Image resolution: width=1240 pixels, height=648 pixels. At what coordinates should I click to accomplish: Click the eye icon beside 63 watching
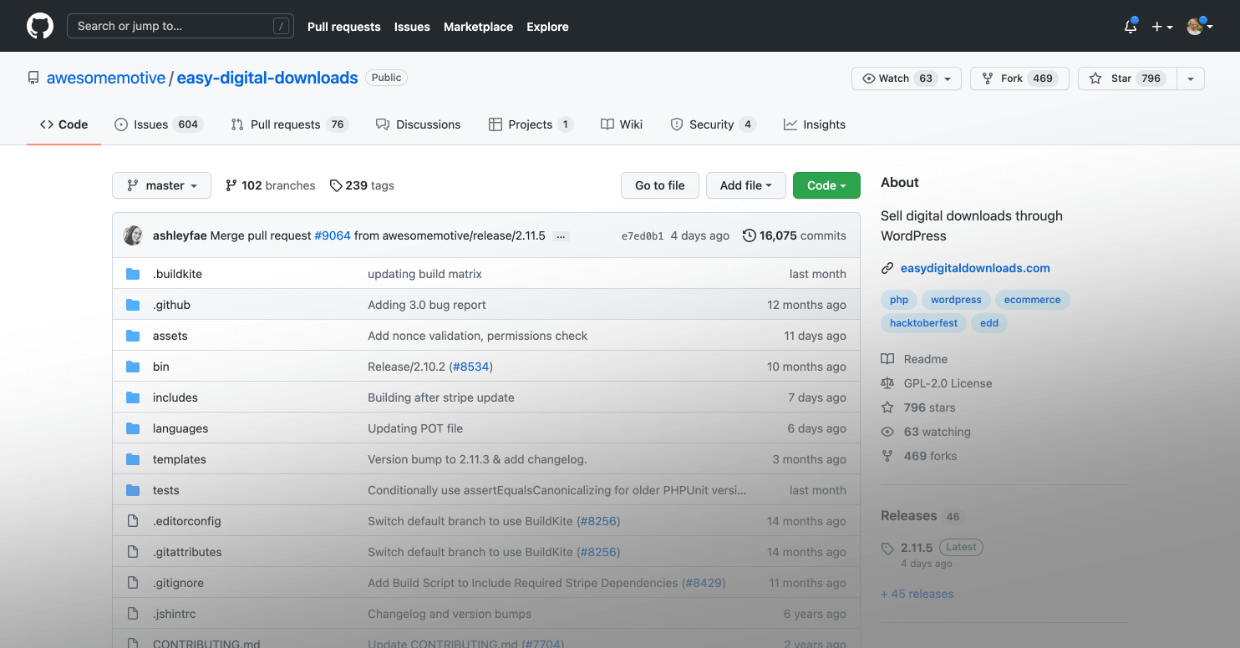point(887,432)
